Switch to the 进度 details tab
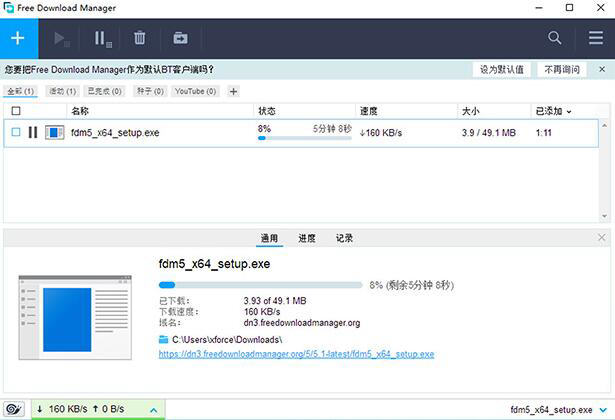Image resolution: width=615 pixels, height=420 pixels. (x=307, y=238)
